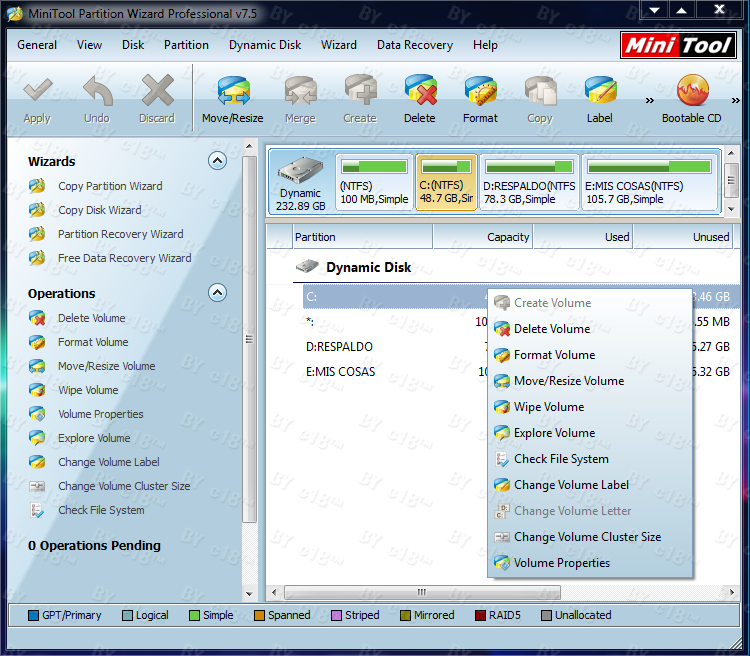Collapse the Operations section chevron
Image resolution: width=750 pixels, height=656 pixels.
217,292
